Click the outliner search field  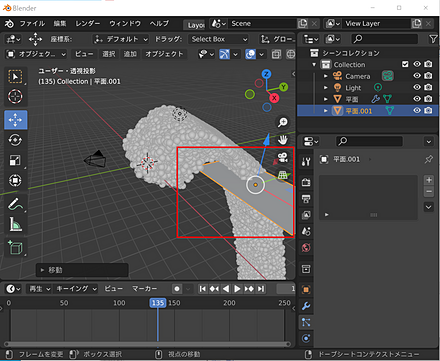(x=384, y=39)
